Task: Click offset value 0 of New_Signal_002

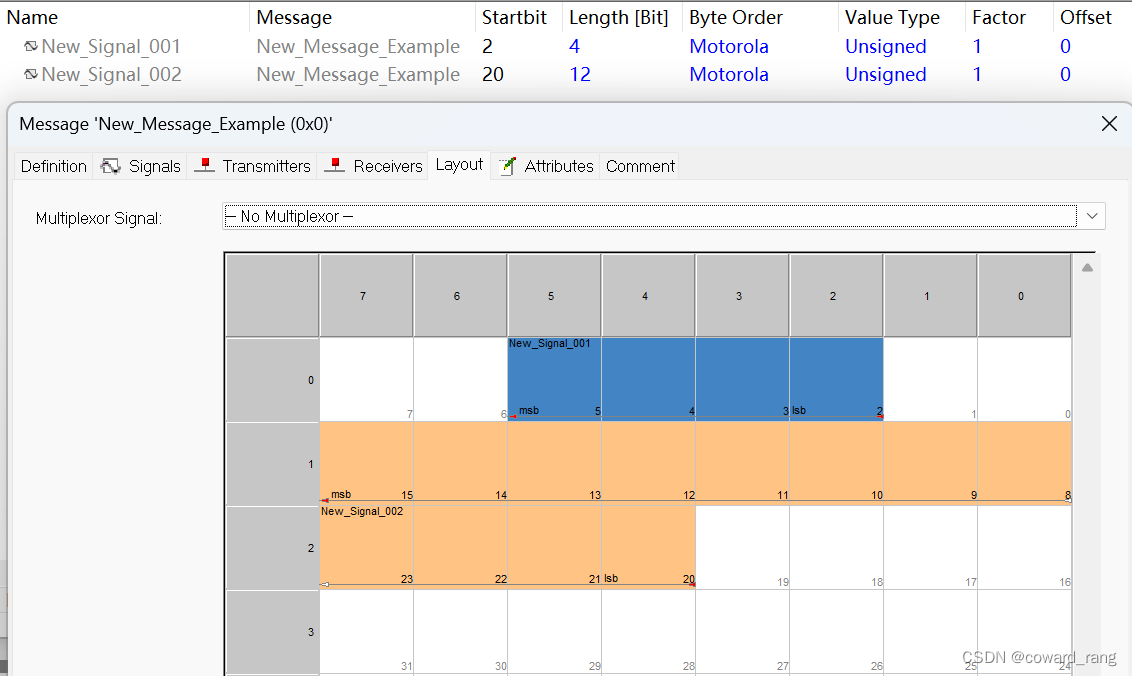Action: [1065, 74]
